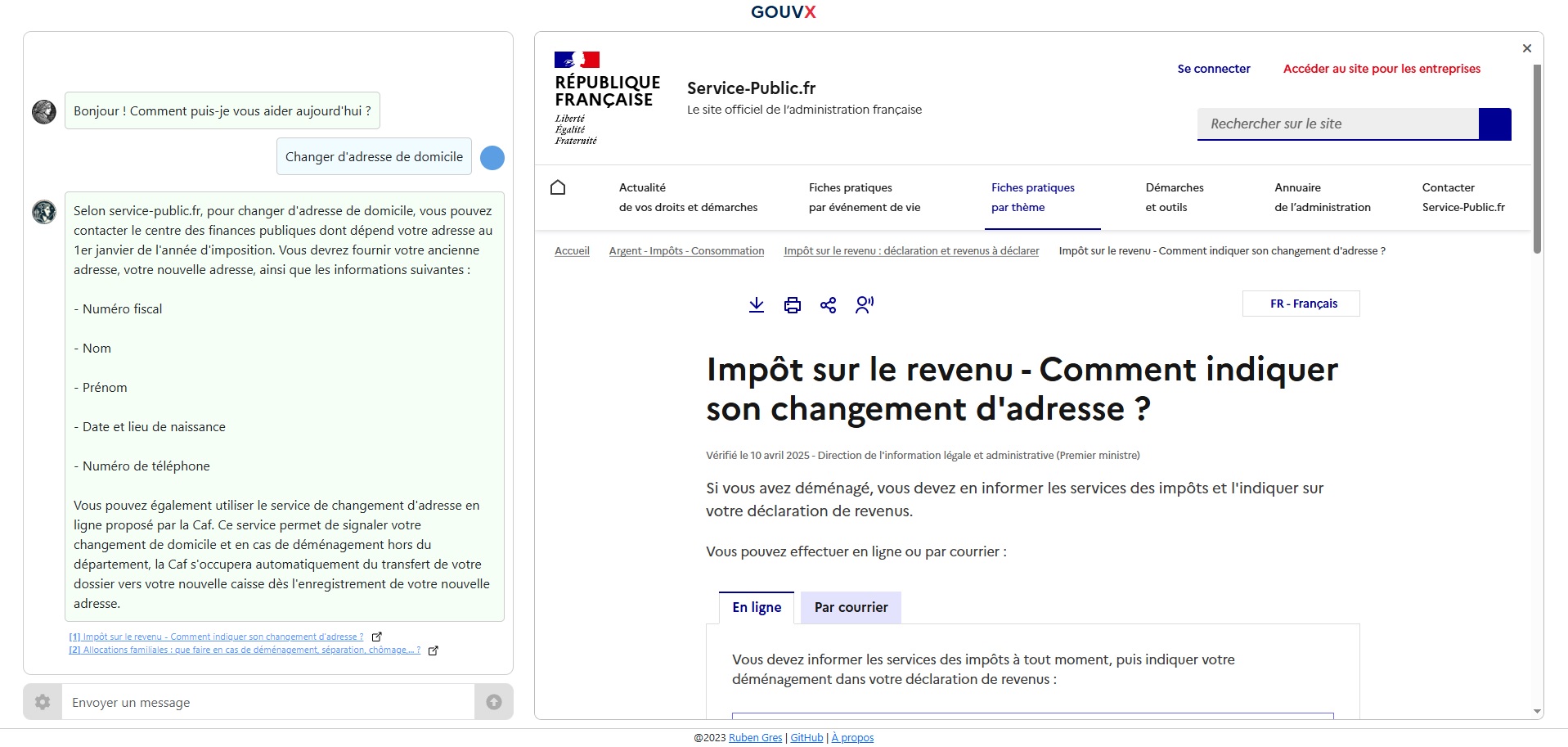Activate the listen-to-page voice icon
Viewport: 1568px width, 747px height.
click(865, 305)
